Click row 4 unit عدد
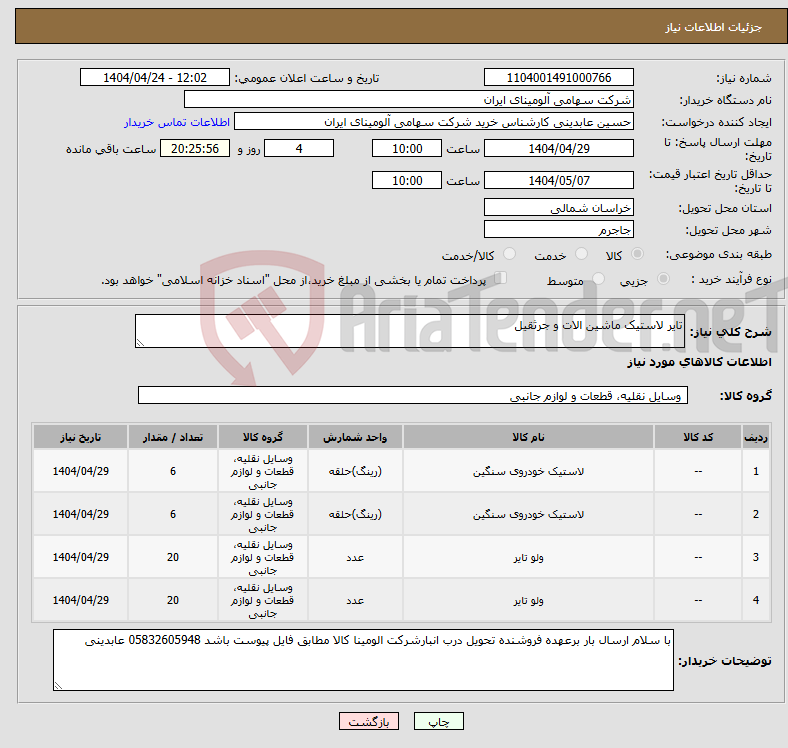Image resolution: width=788 pixels, height=748 pixels. pyautogui.click(x=355, y=600)
